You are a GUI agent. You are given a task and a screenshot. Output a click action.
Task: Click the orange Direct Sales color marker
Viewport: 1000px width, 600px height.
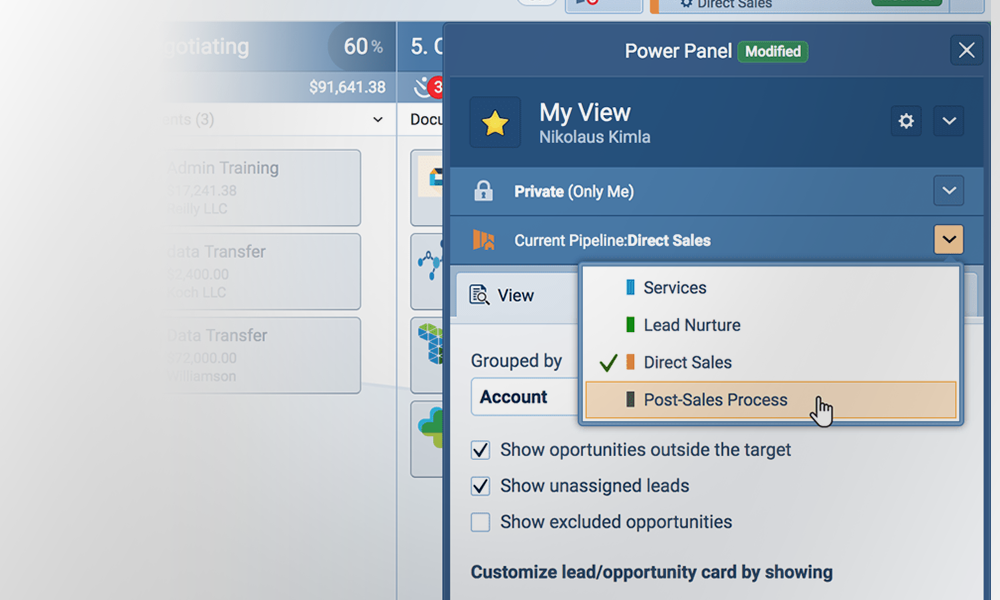point(630,363)
